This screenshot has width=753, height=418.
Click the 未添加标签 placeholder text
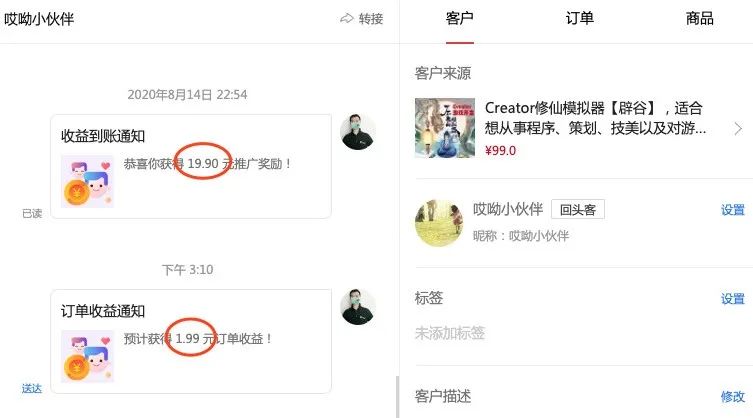coord(449,332)
